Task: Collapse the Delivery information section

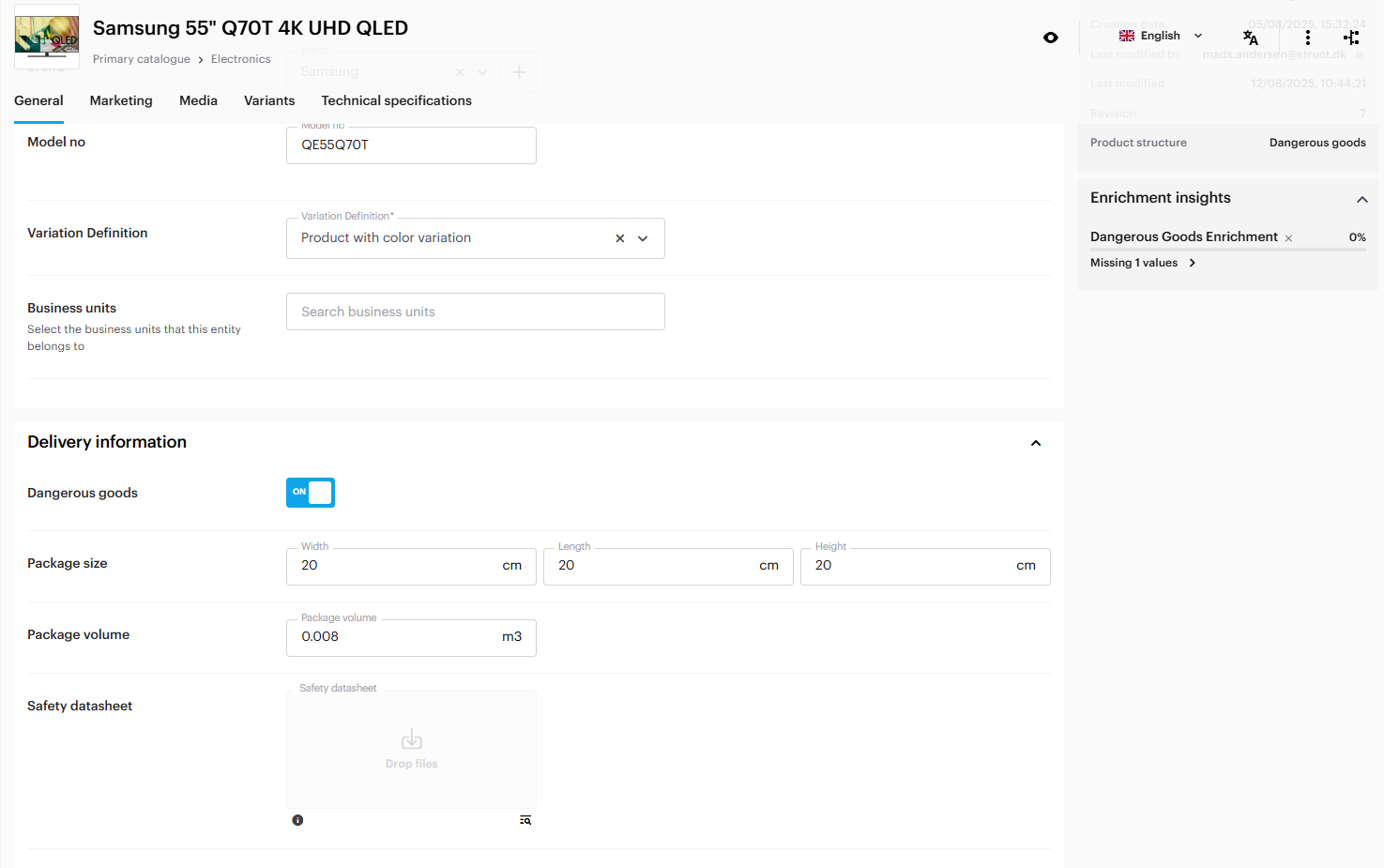Action: (1036, 443)
